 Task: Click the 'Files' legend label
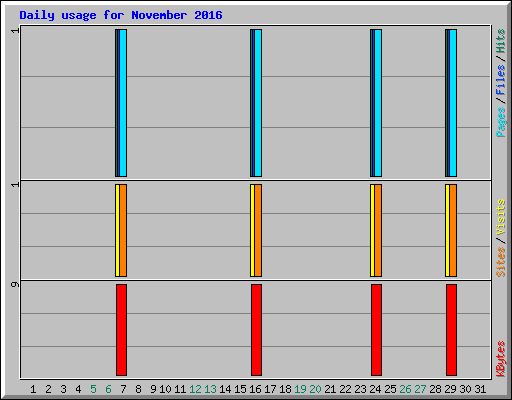pos(501,80)
